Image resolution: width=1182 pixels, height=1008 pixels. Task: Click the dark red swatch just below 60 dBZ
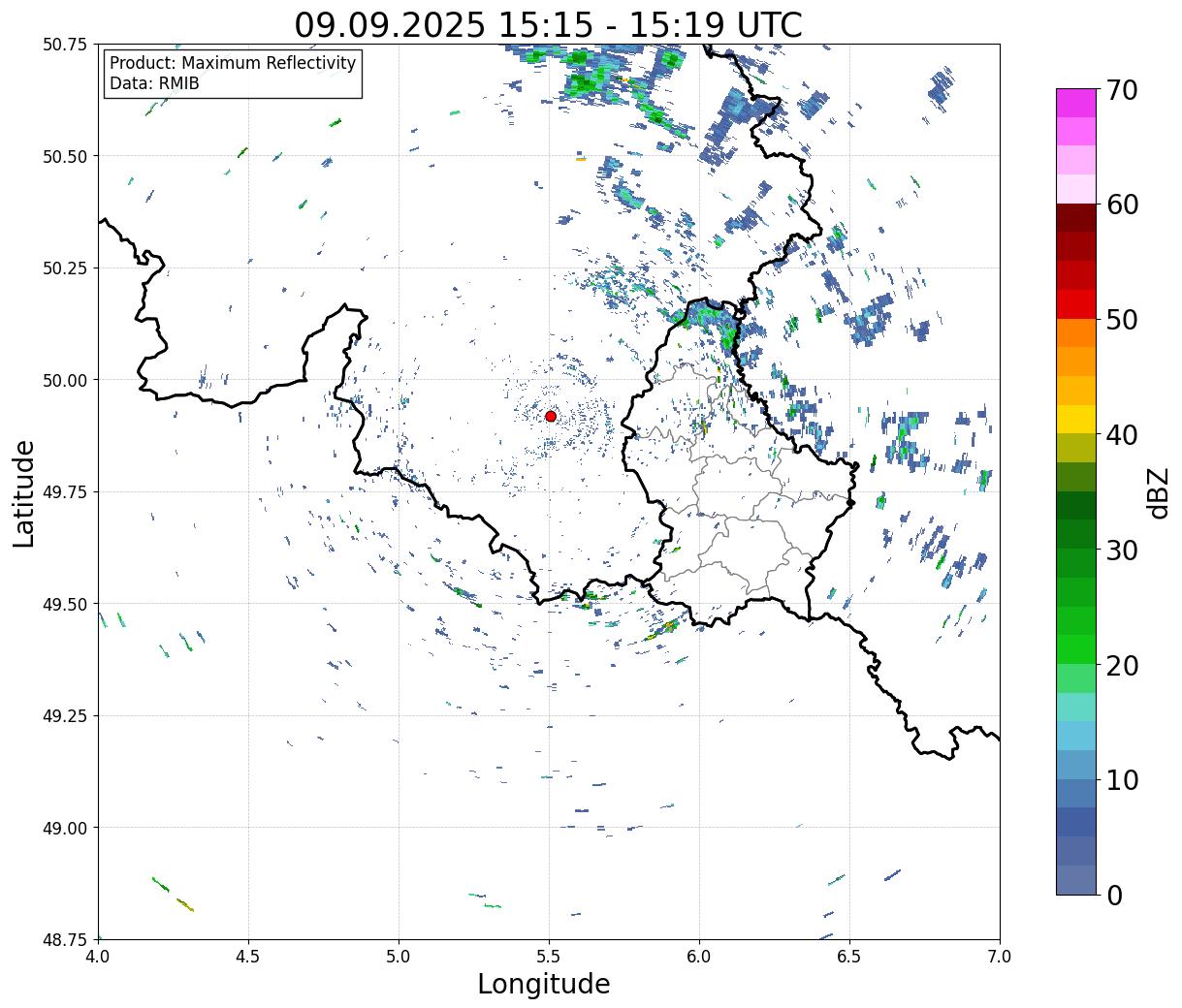tap(1076, 217)
